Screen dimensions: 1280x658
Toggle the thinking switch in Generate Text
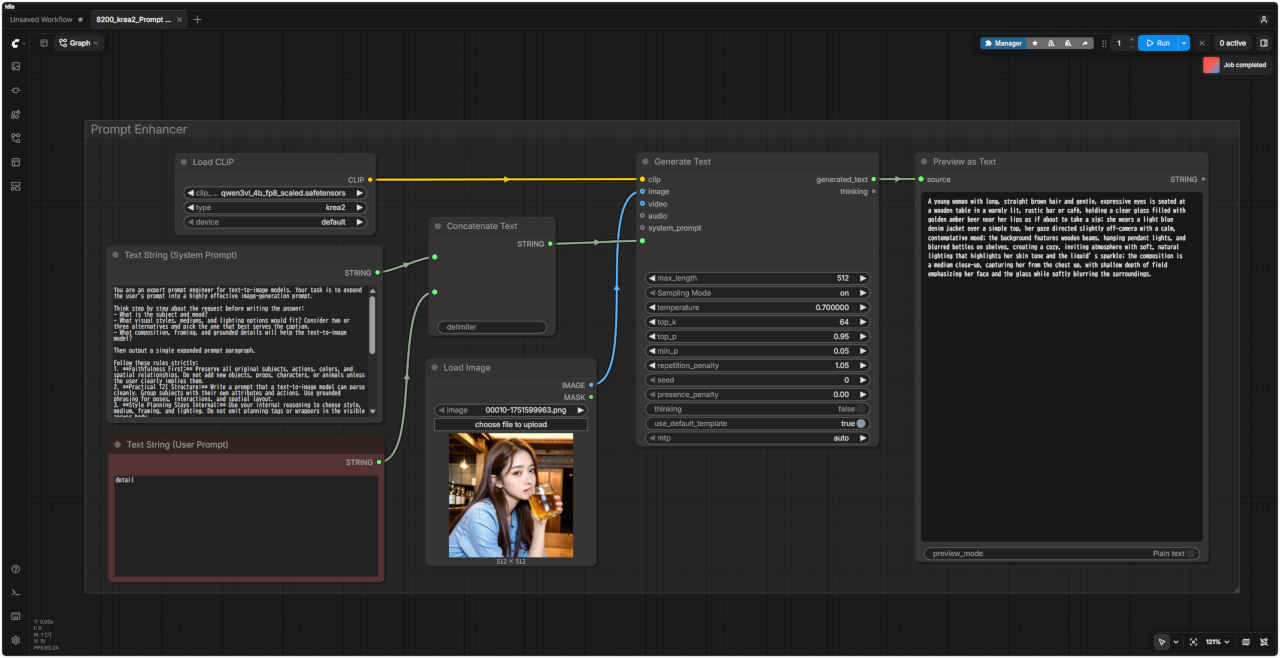(x=860, y=409)
